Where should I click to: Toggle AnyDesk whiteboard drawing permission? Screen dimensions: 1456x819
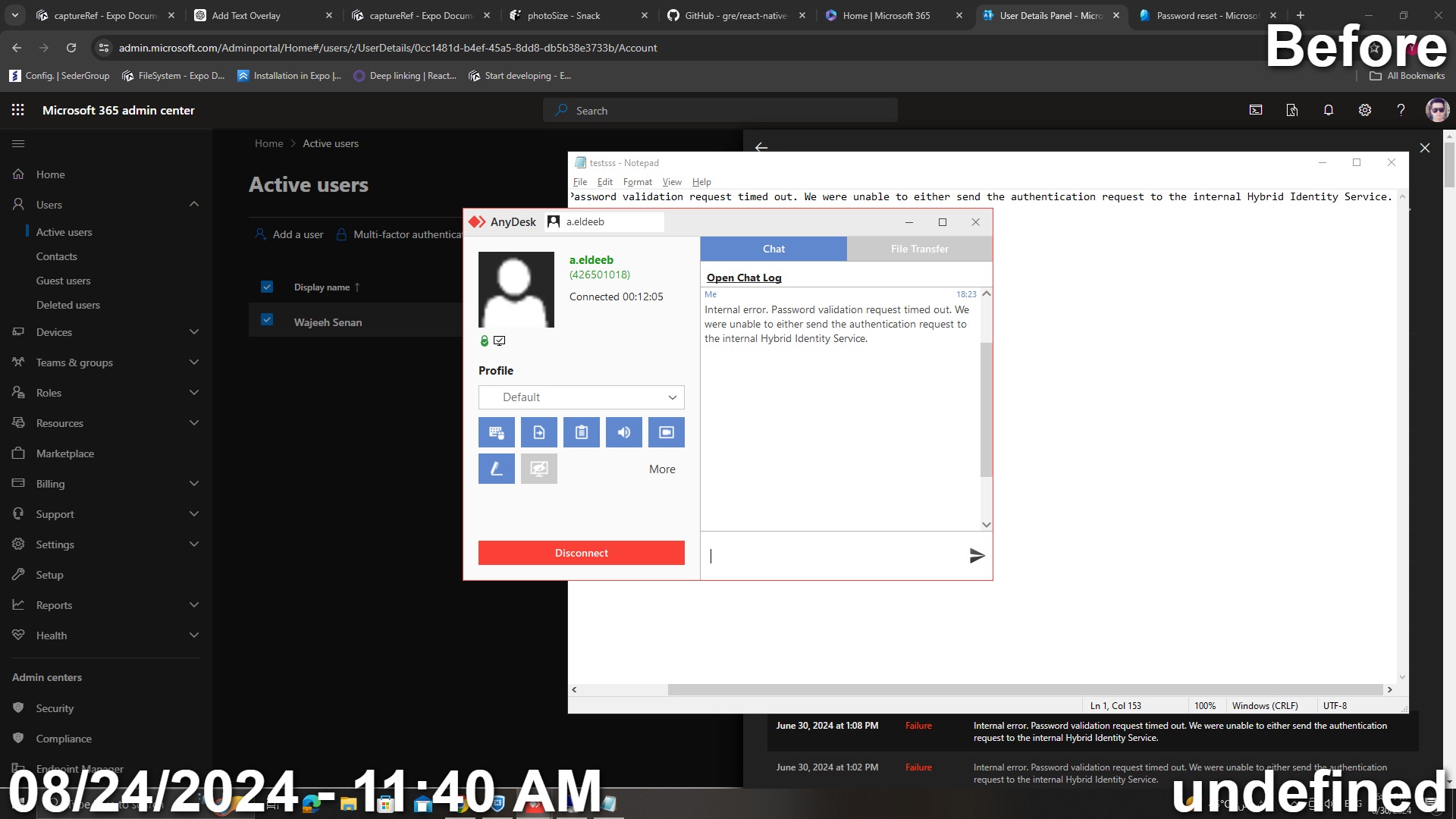click(x=497, y=469)
